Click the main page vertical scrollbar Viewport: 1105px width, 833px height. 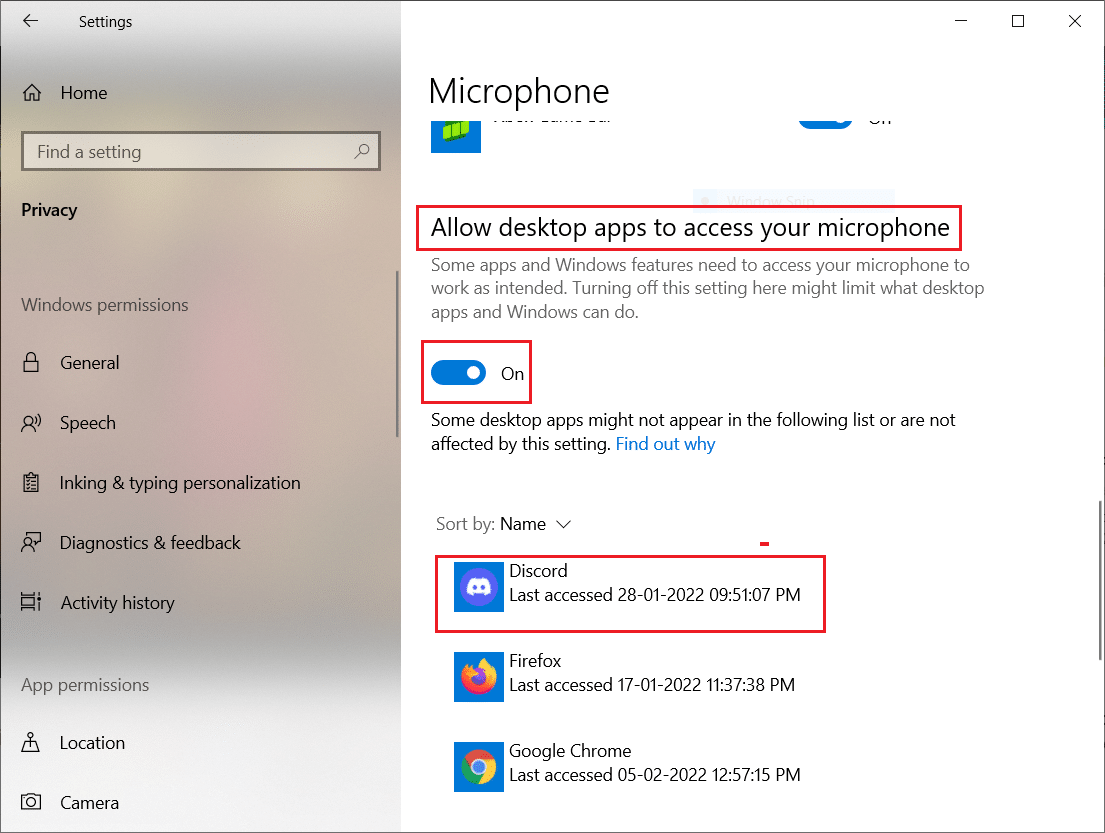1099,580
